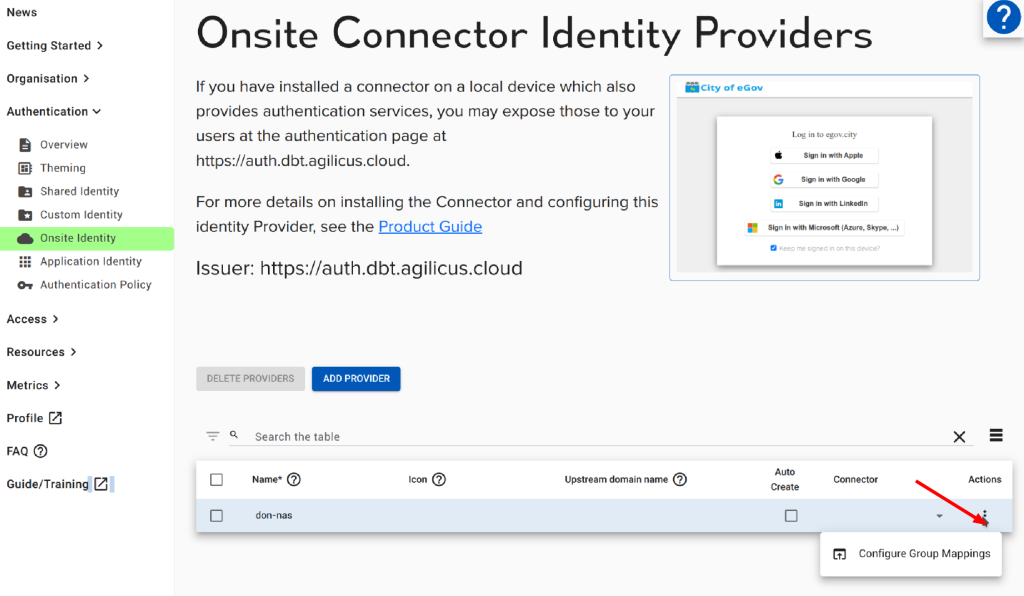Click the sign-in page preview thumbnail
The image size is (1024, 596).
click(824, 177)
